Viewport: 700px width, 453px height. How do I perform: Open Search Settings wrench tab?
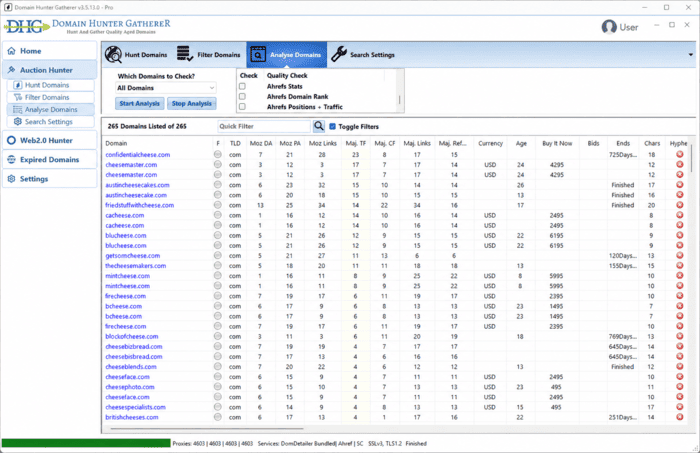pyautogui.click(x=363, y=54)
